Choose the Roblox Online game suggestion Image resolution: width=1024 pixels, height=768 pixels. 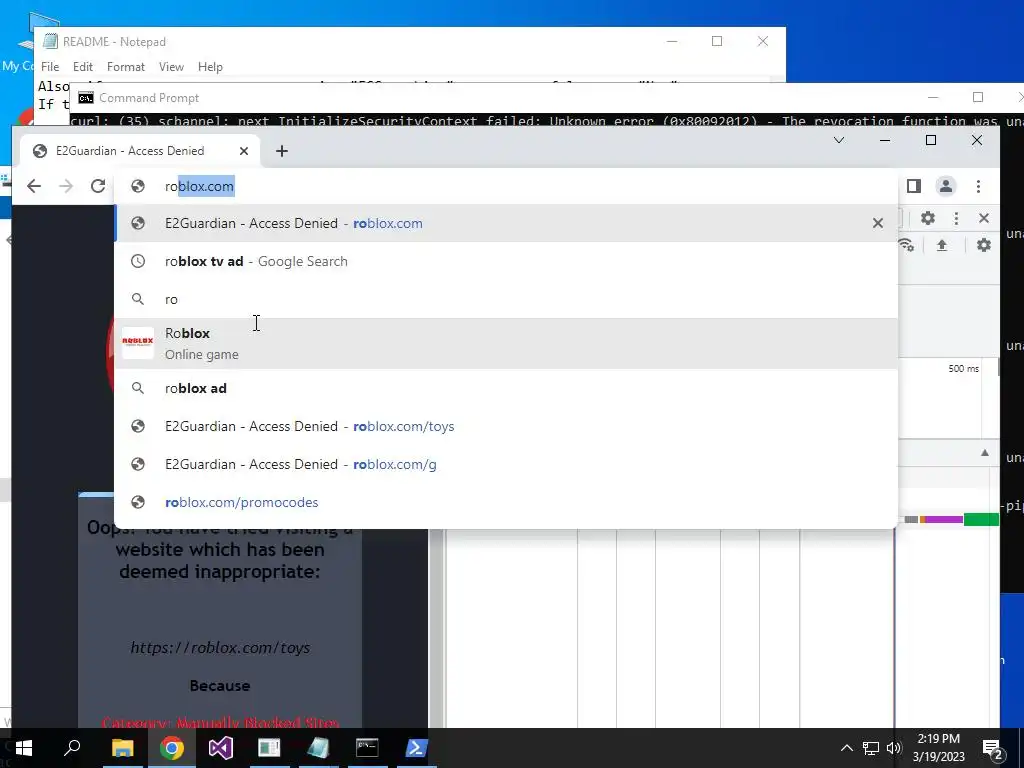point(506,344)
